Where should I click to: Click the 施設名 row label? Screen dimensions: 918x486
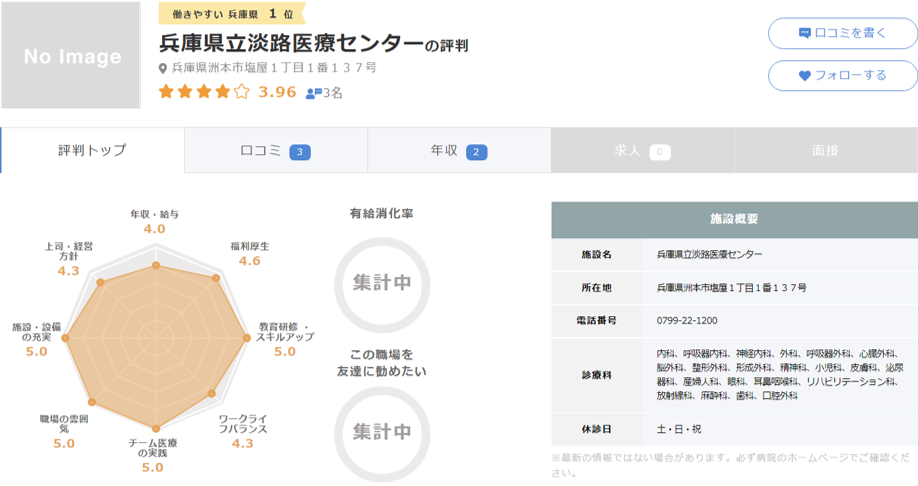coord(597,255)
